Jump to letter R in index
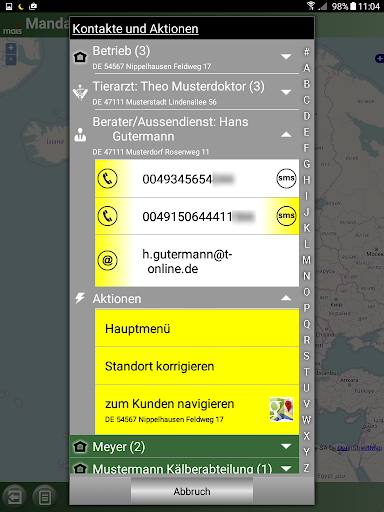The width and height of the screenshot is (384, 512). coord(306,340)
